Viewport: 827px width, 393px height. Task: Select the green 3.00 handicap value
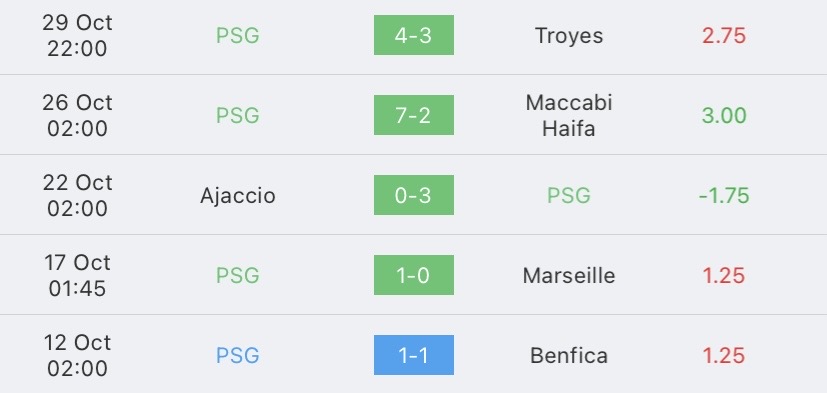(x=724, y=116)
